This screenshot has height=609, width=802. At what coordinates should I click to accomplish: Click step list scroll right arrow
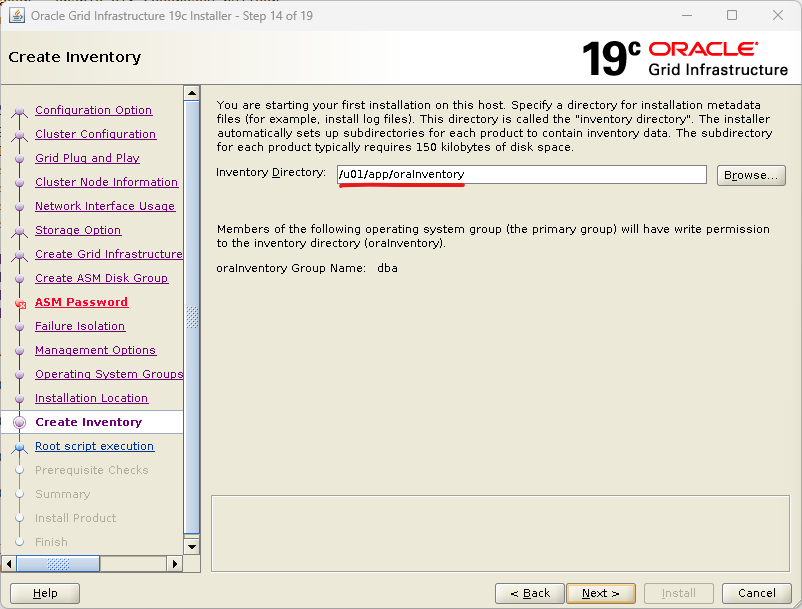(x=175, y=564)
